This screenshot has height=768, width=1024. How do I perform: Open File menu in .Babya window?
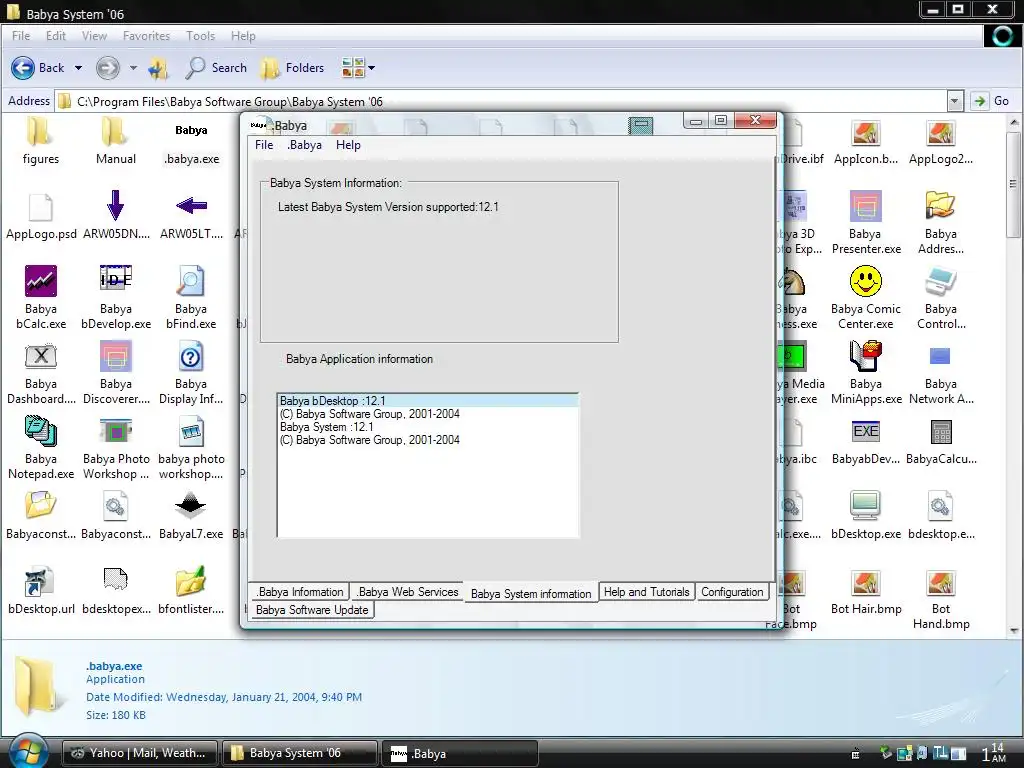(264, 145)
